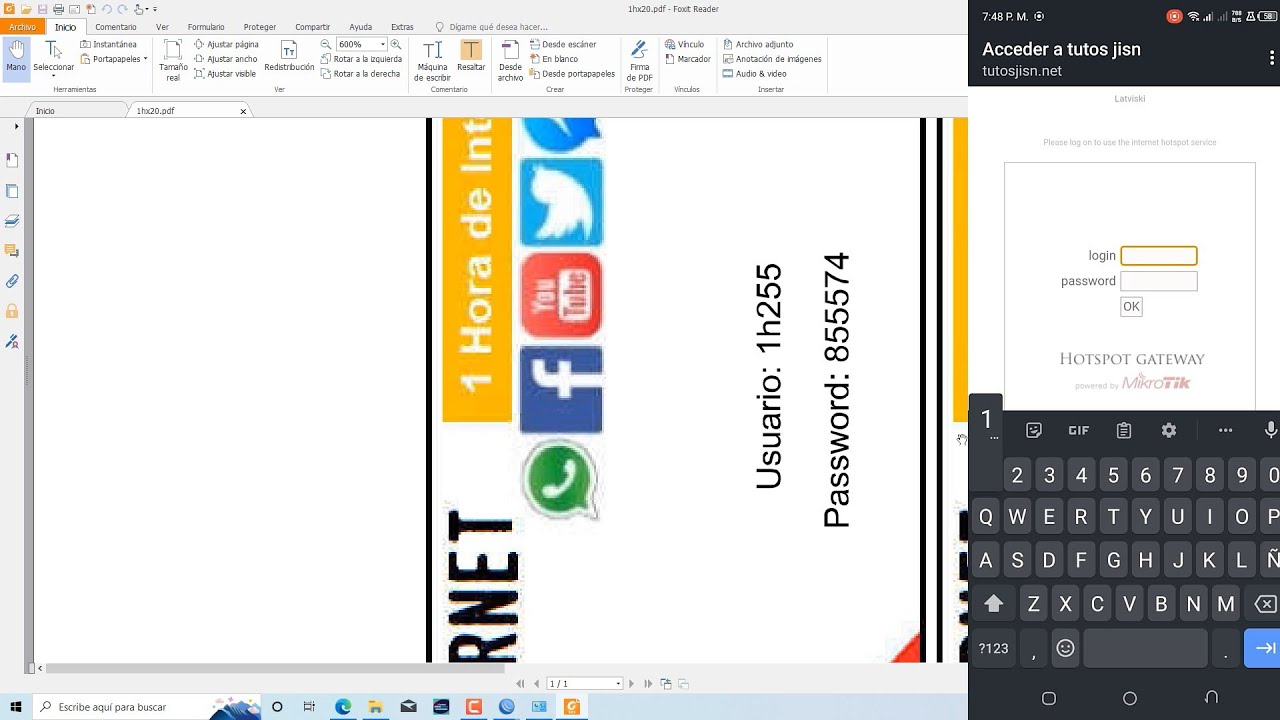Insert Archivo adjunto attachment

click(x=758, y=45)
